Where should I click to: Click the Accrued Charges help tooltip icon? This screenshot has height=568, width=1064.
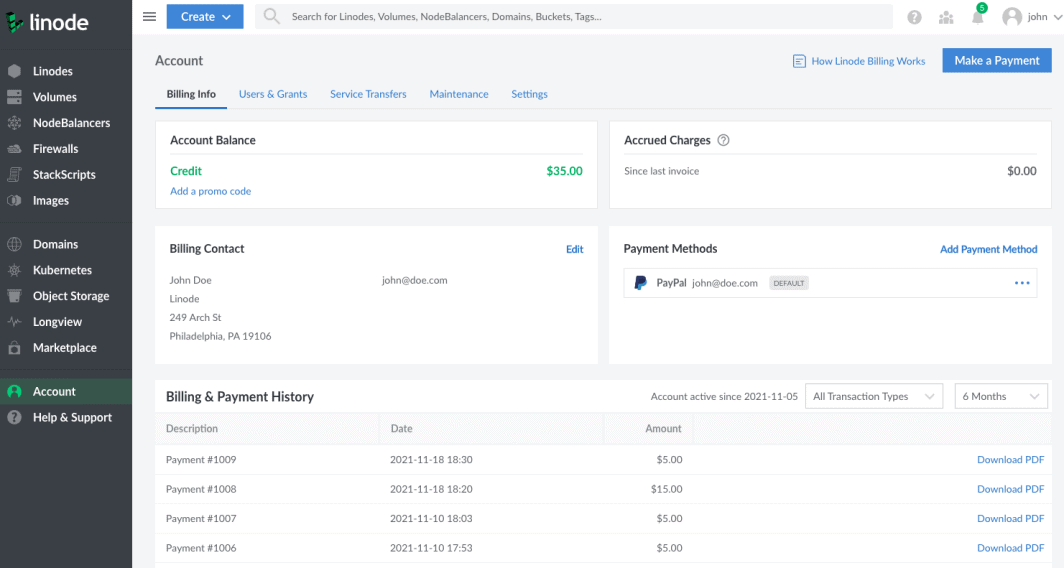724,141
